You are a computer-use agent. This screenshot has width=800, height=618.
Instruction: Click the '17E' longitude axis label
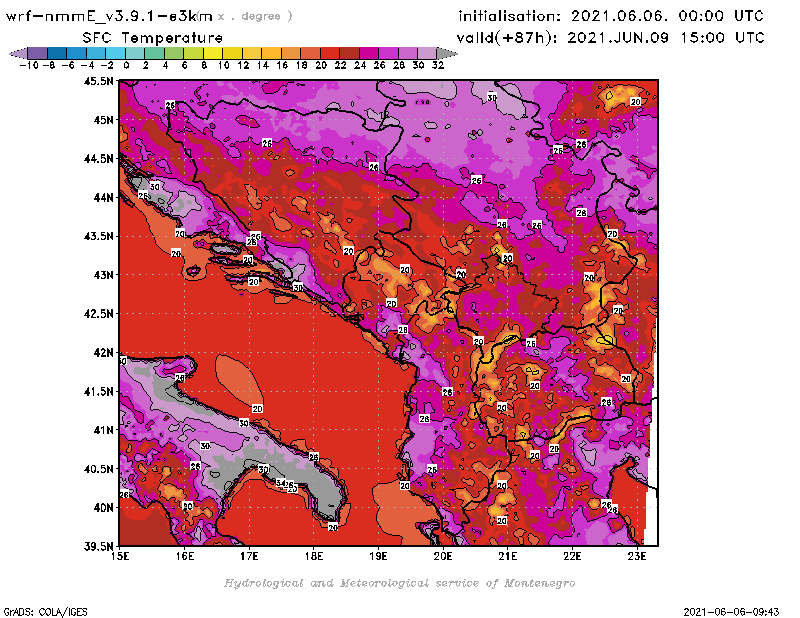click(x=249, y=556)
